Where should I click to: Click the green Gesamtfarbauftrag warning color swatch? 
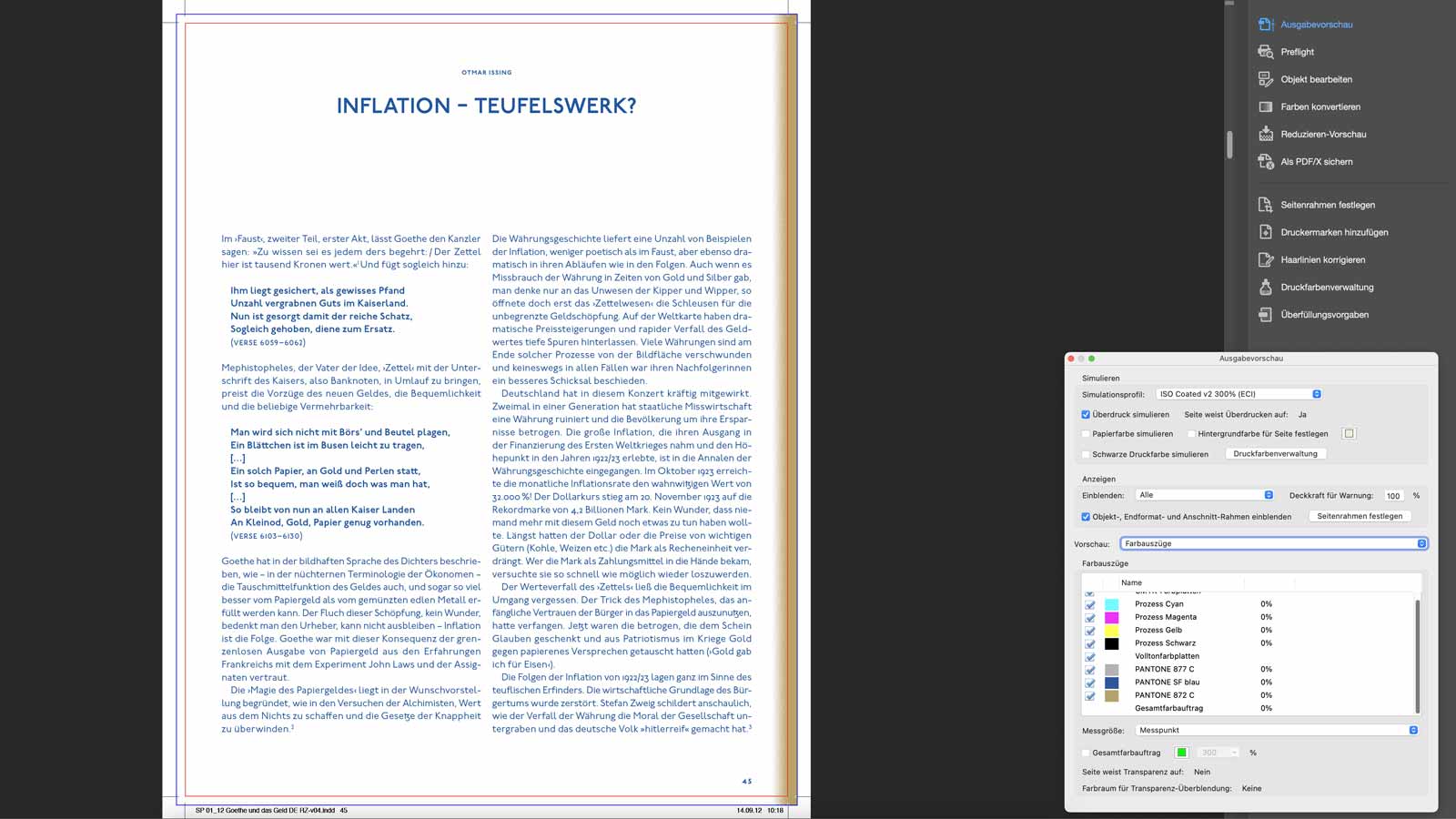pos(1181,753)
